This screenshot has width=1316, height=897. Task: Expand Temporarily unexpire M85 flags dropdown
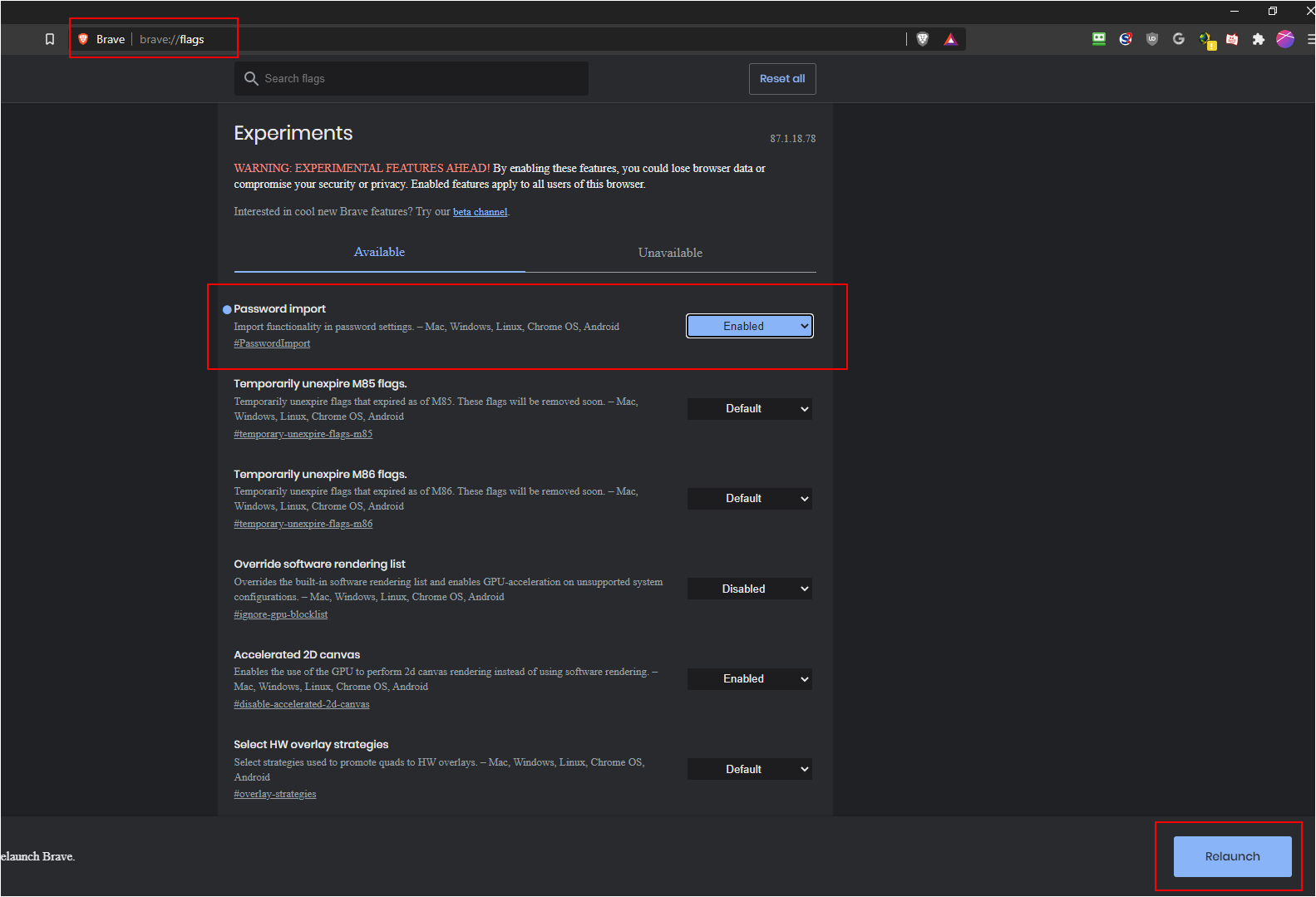tap(750, 409)
